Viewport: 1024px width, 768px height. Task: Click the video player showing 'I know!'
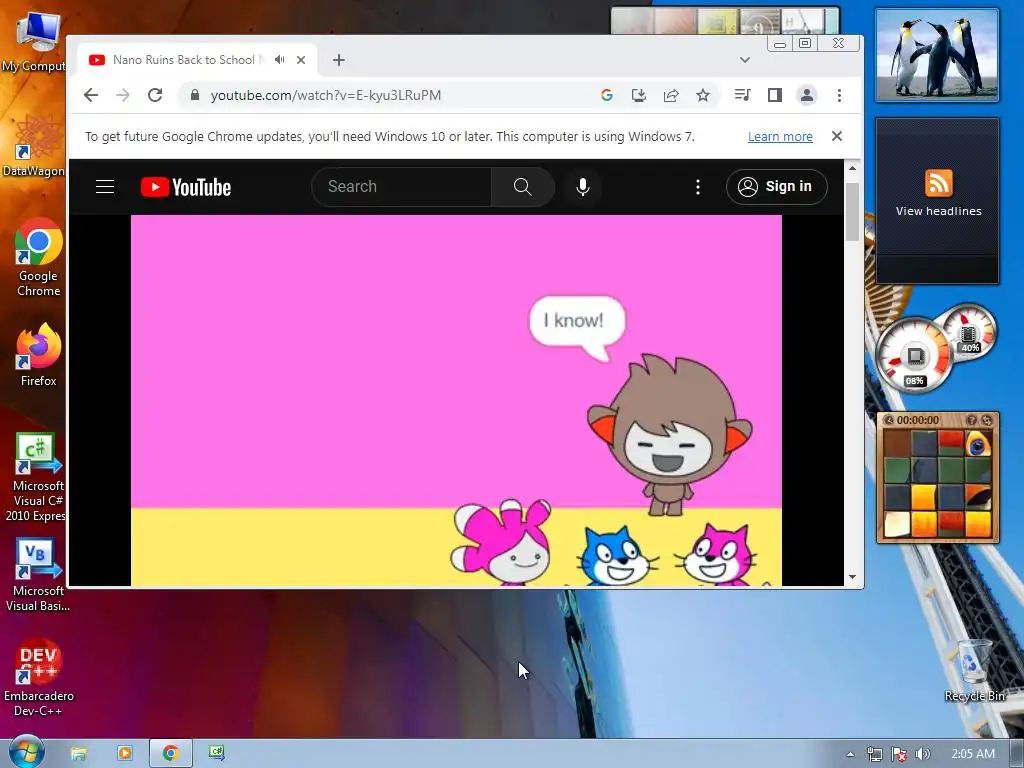pos(456,400)
